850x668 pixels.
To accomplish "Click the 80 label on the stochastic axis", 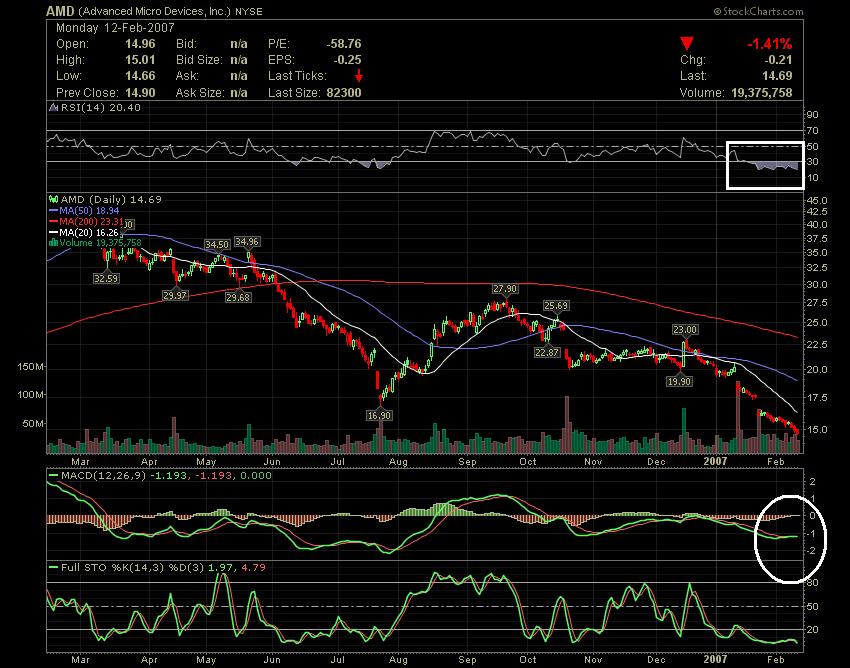I will click(813, 583).
